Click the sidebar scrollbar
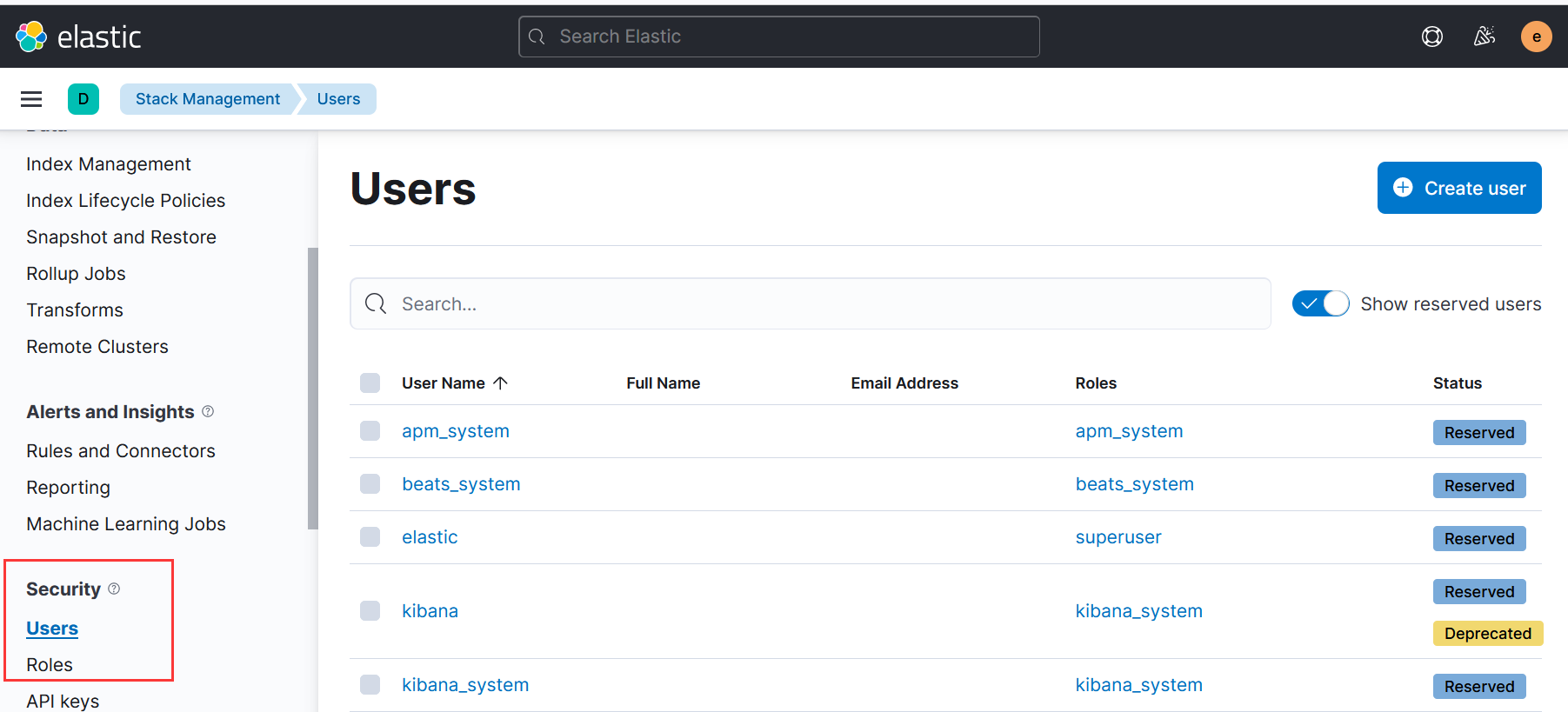The image size is (1568, 712). 313,389
